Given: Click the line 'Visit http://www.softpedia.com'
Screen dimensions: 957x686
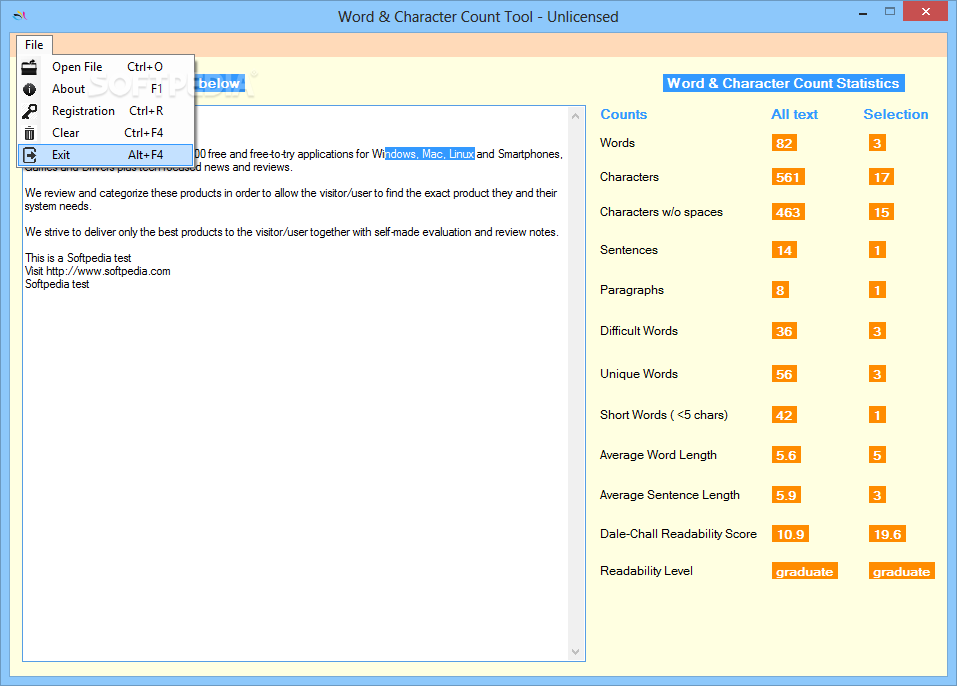Looking at the screenshot, I should pyautogui.click(x=98, y=271).
